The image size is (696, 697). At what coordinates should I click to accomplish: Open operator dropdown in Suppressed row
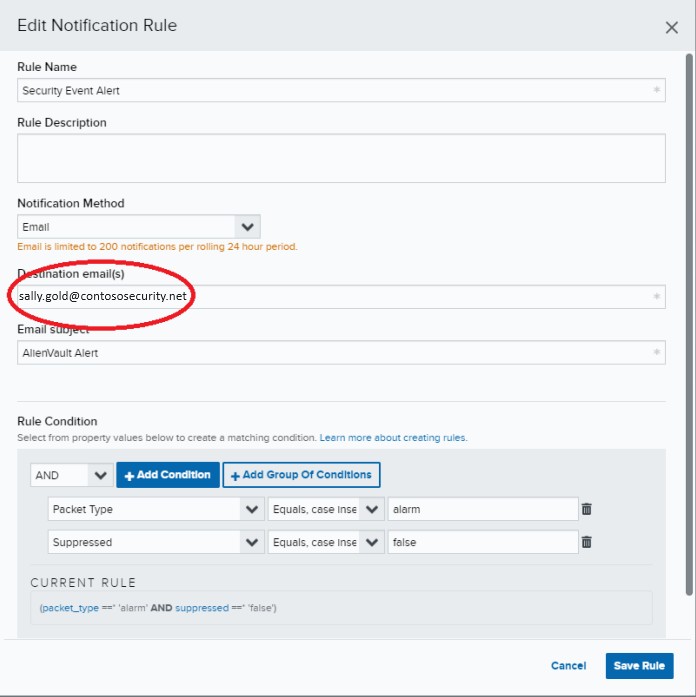pyautogui.click(x=326, y=542)
